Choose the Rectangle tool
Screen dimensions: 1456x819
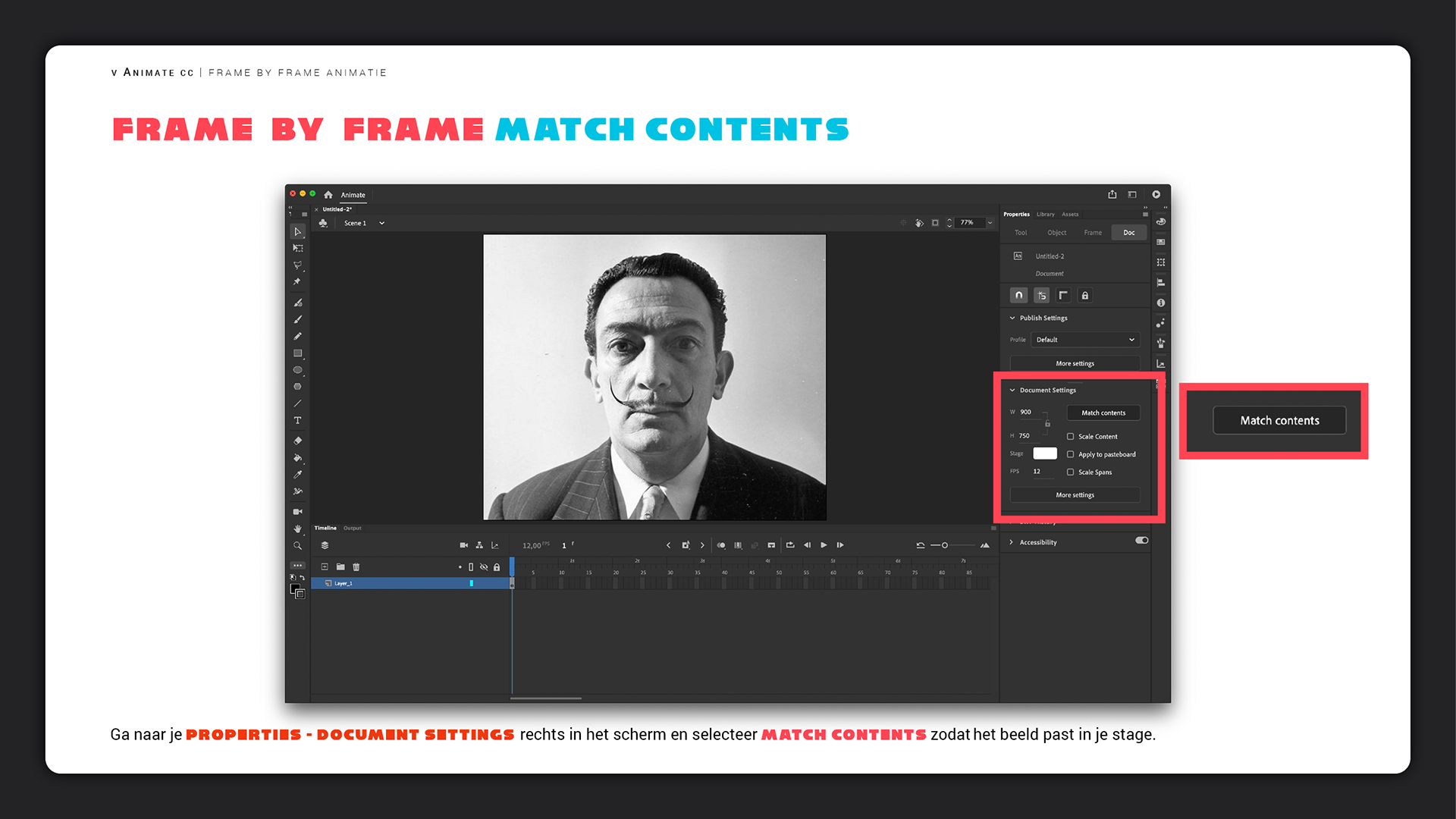[x=297, y=353]
